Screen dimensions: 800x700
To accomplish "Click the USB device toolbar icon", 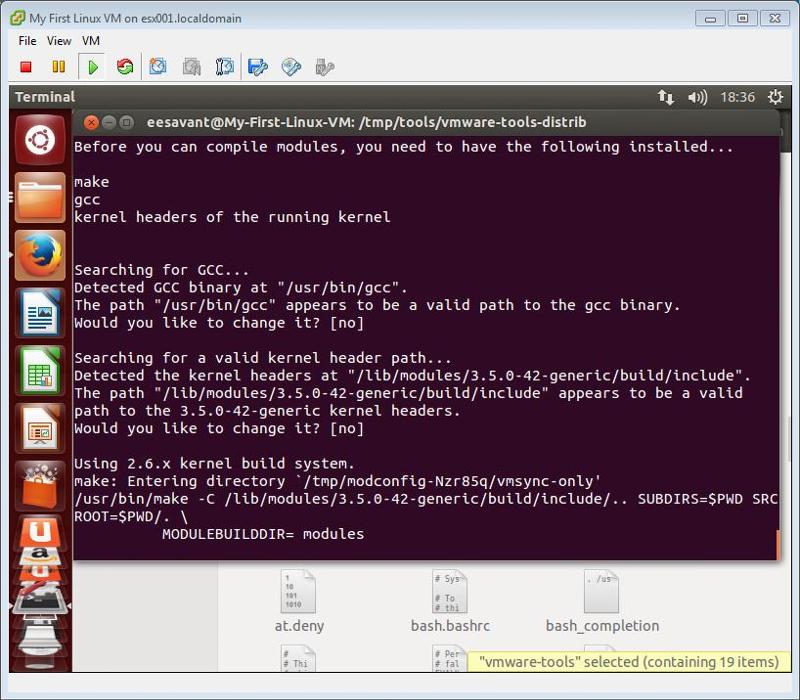I will pos(324,67).
